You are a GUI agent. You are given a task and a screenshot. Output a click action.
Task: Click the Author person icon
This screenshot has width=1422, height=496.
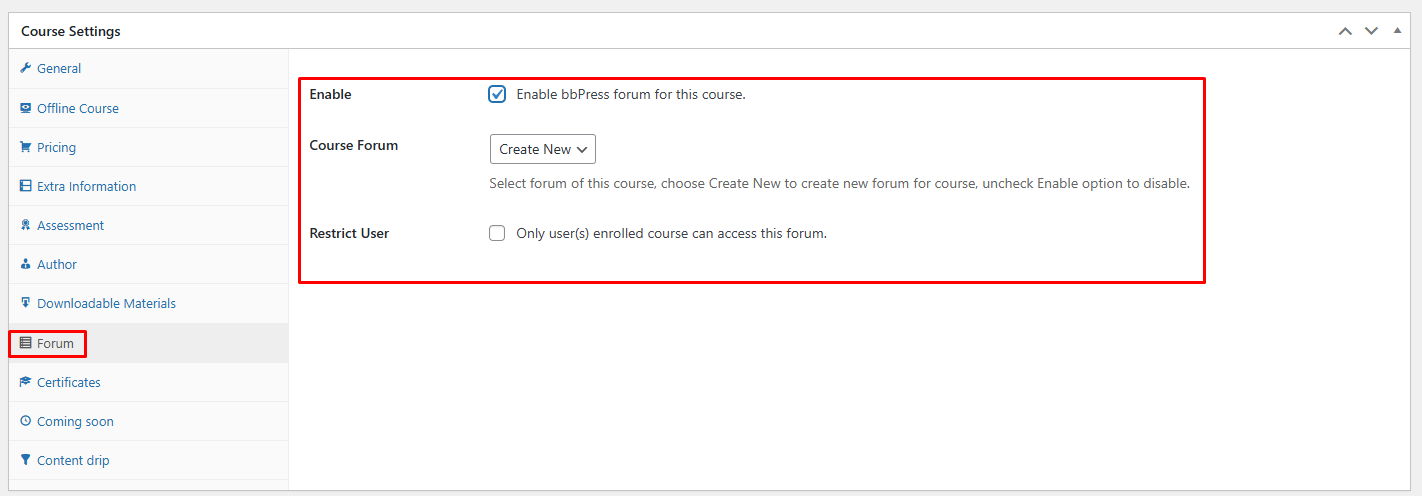(26, 264)
